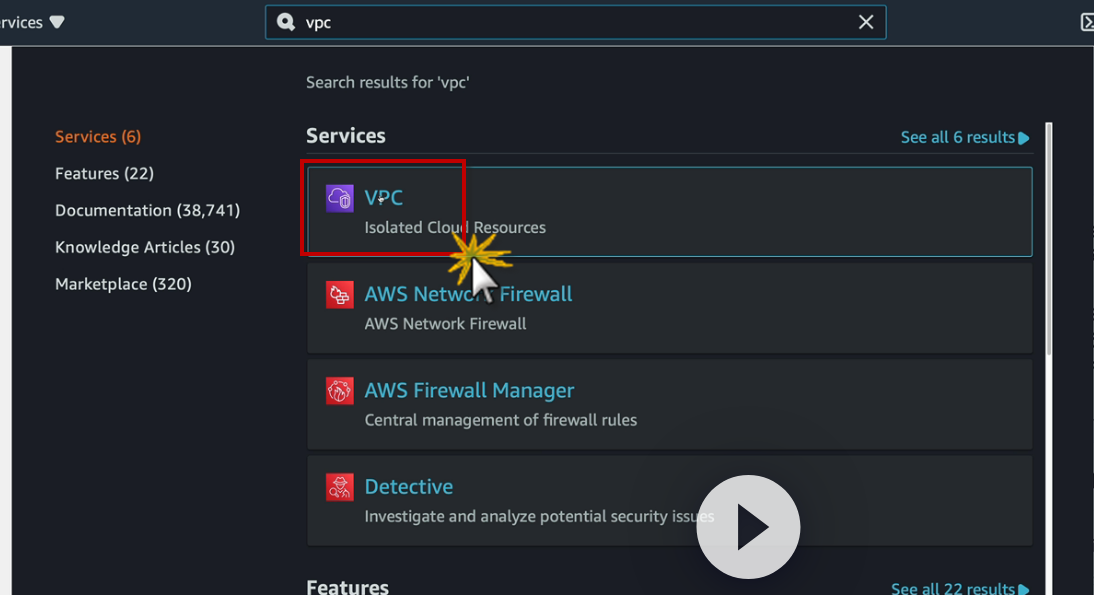Click the AWS Firewall Manager icon
This screenshot has width=1094, height=595.
tap(340, 391)
